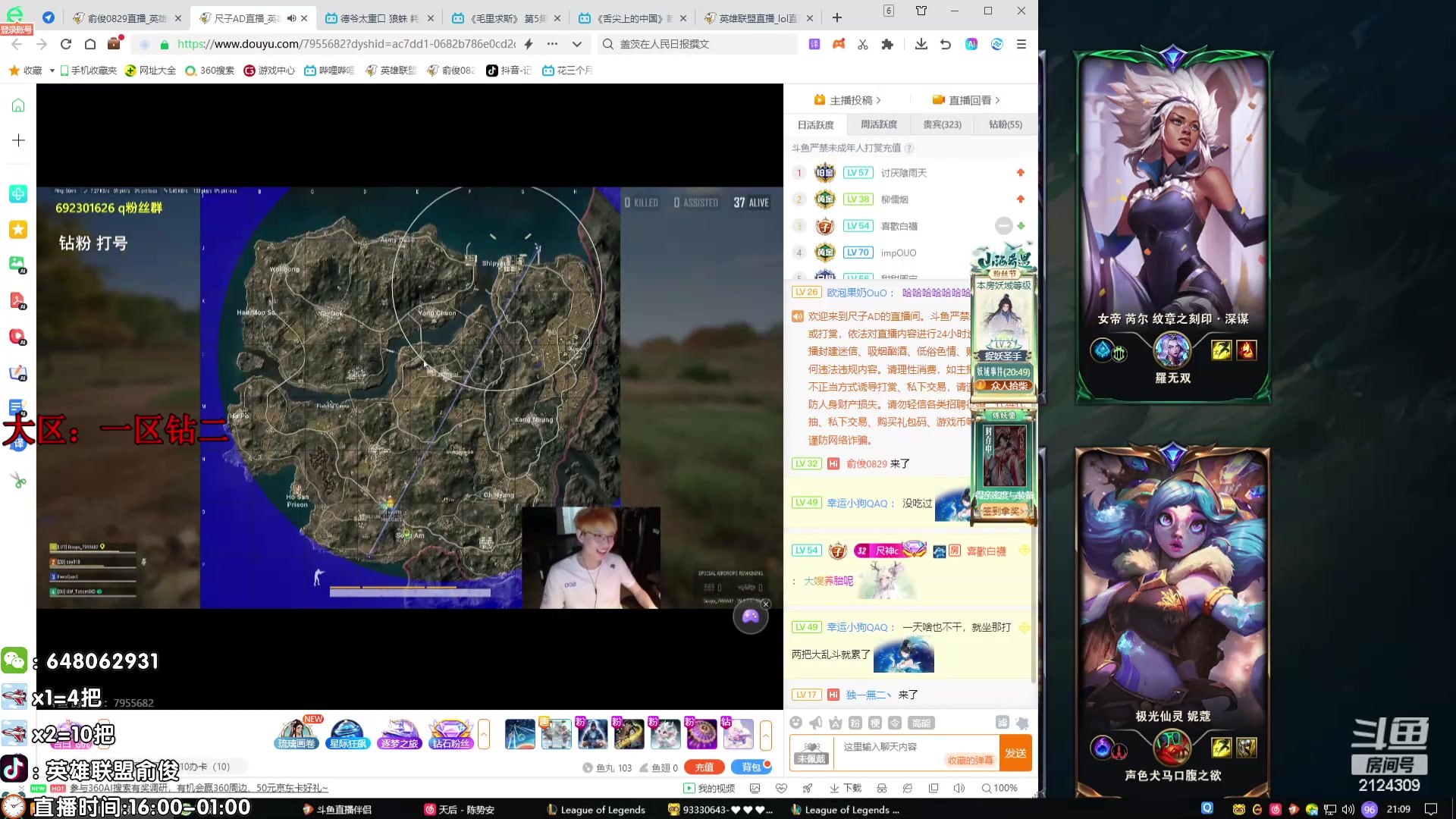Image resolution: width=1456 pixels, height=819 pixels.
Task: Open the 天后 - 陈势安 taskbar item
Action: pyautogui.click(x=460, y=810)
